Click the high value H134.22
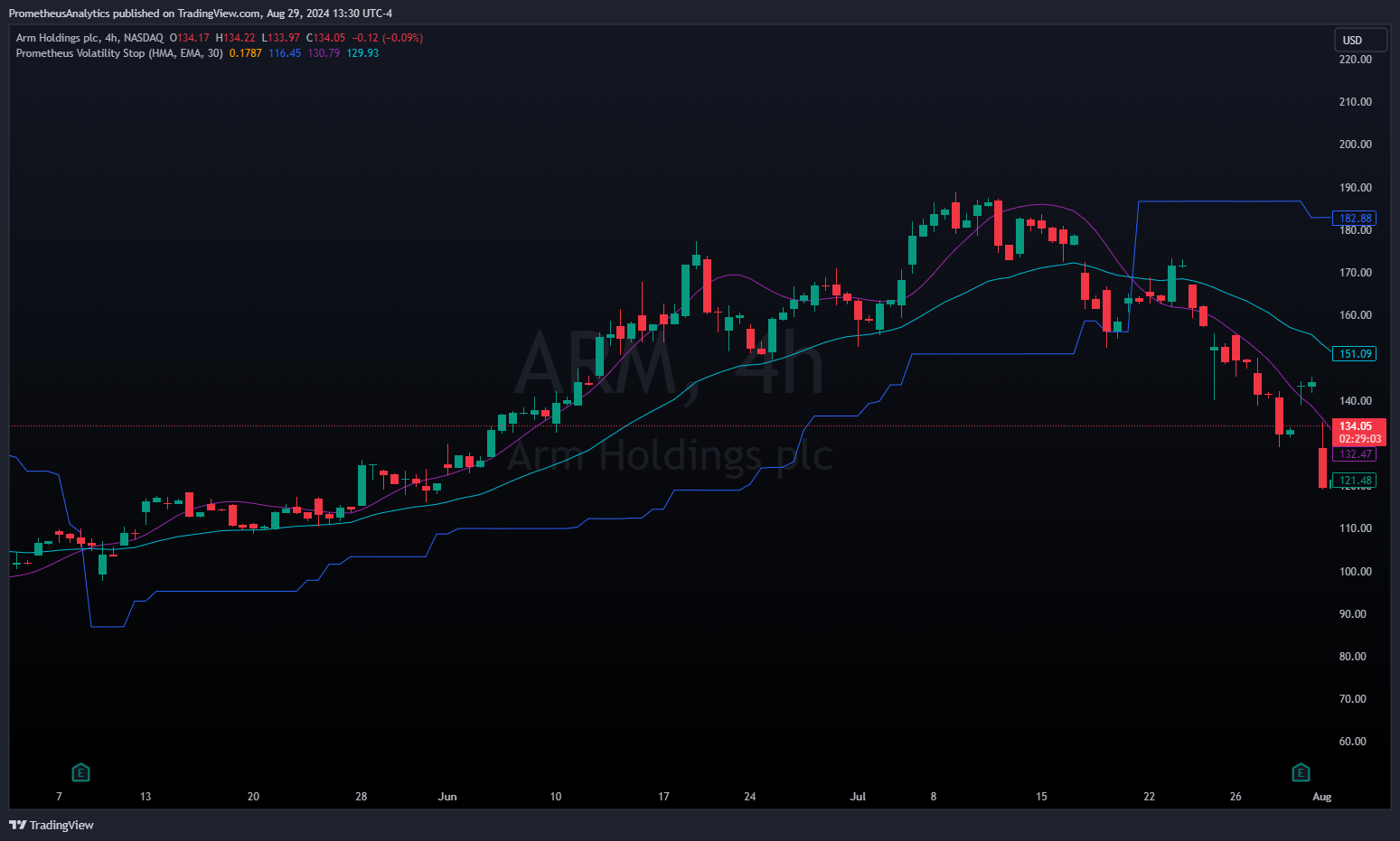This screenshot has width=1400, height=841. click(236, 38)
